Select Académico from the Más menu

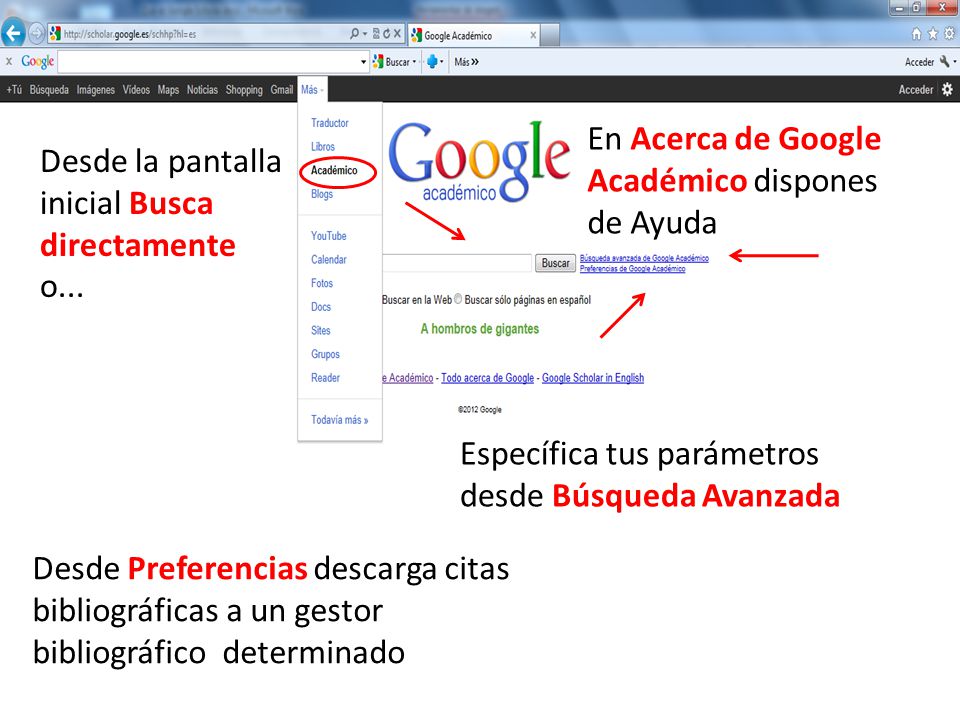coord(334,170)
